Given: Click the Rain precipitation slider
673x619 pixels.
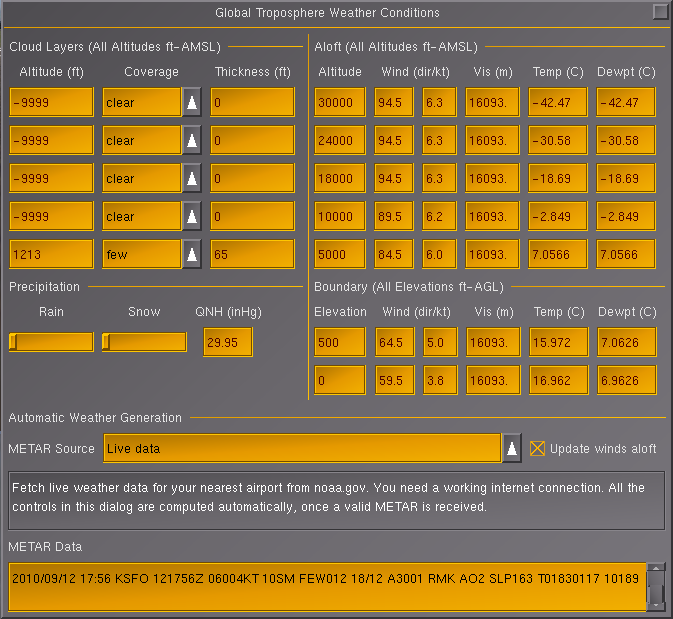Looking at the screenshot, I should (52, 343).
